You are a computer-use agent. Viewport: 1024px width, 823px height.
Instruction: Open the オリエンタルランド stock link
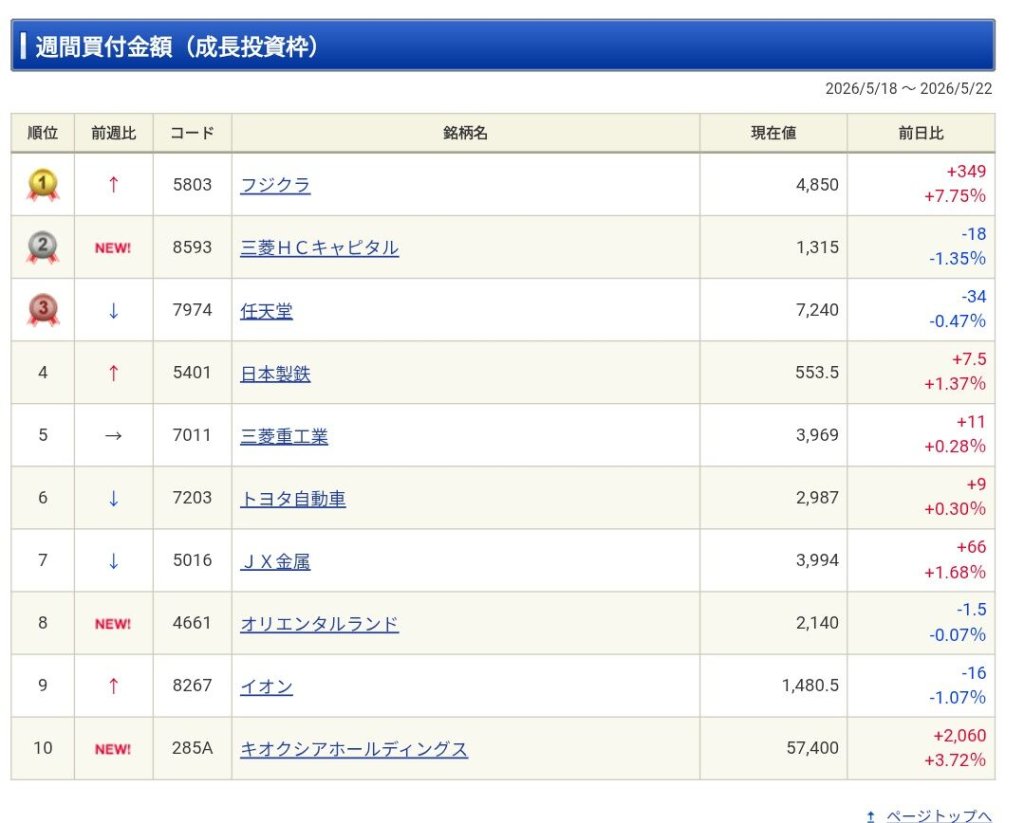coord(319,624)
